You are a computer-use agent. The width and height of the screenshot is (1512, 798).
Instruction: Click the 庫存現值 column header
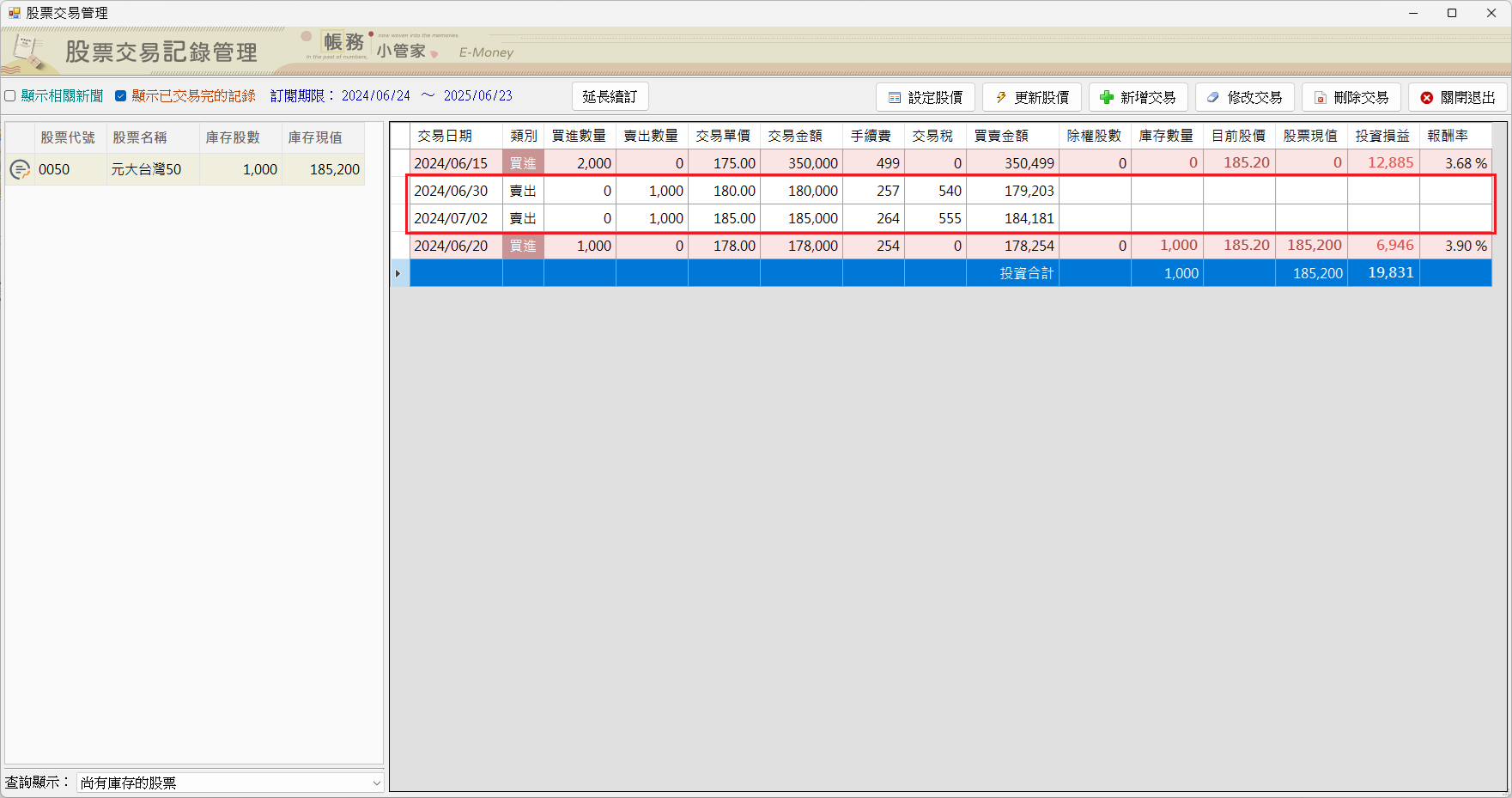[x=323, y=137]
